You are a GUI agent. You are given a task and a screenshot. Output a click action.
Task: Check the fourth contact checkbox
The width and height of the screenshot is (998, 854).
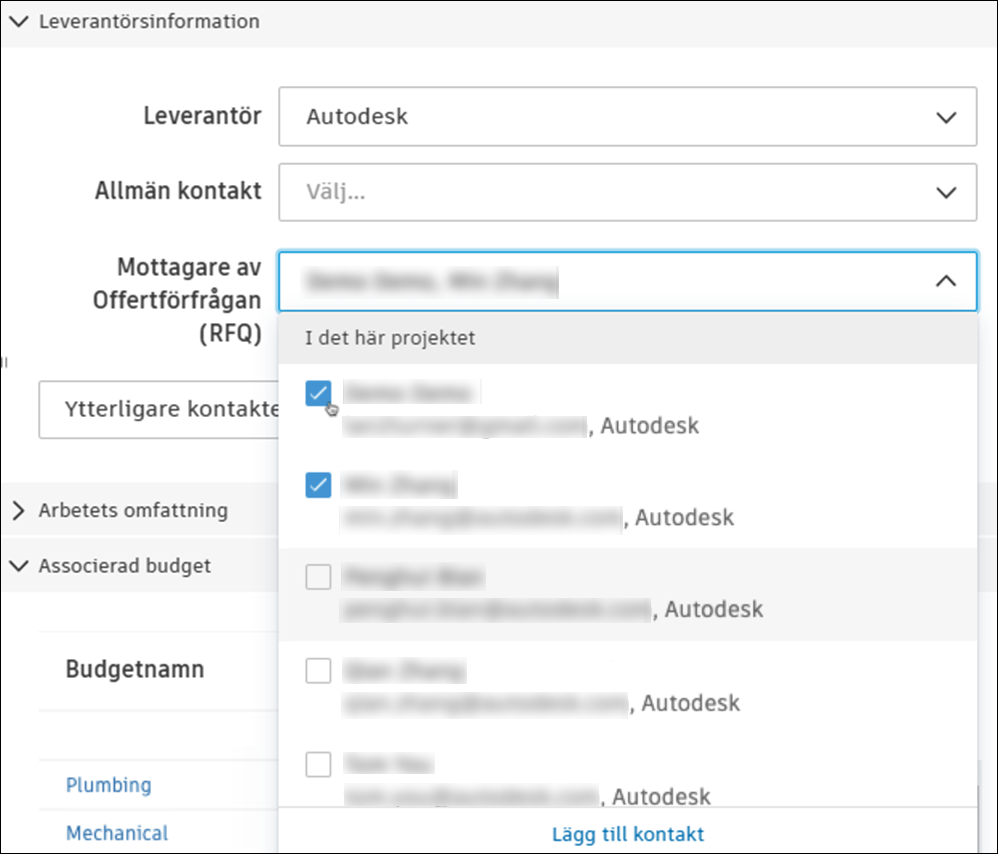point(318,670)
